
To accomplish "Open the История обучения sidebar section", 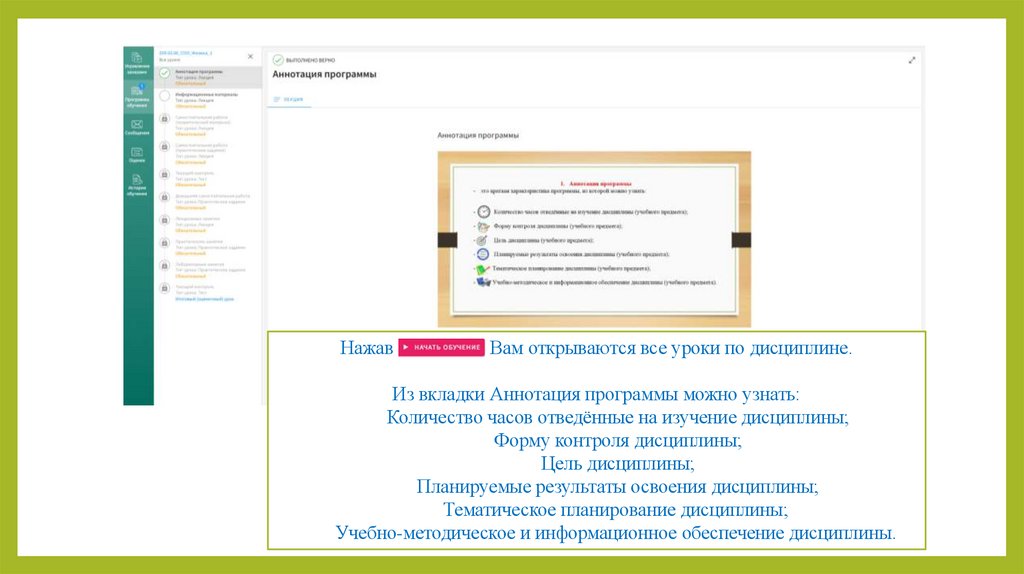I will (137, 185).
